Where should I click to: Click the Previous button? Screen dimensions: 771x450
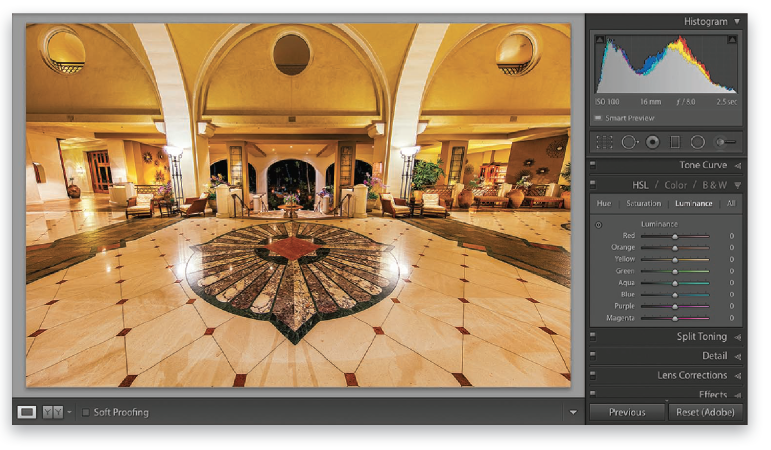click(x=626, y=412)
